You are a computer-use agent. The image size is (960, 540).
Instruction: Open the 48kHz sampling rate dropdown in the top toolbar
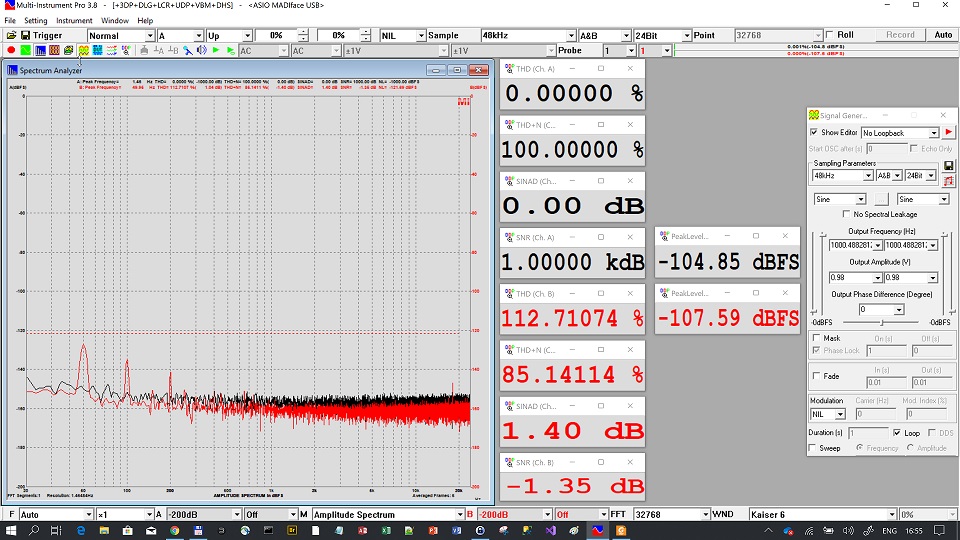tap(572, 35)
